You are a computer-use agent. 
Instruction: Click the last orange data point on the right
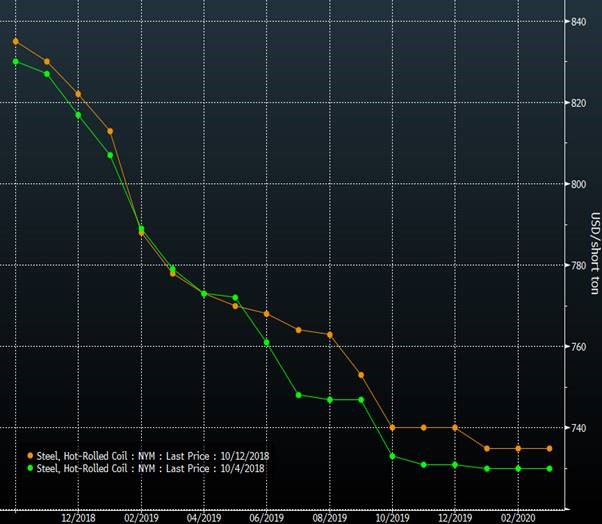pos(549,448)
